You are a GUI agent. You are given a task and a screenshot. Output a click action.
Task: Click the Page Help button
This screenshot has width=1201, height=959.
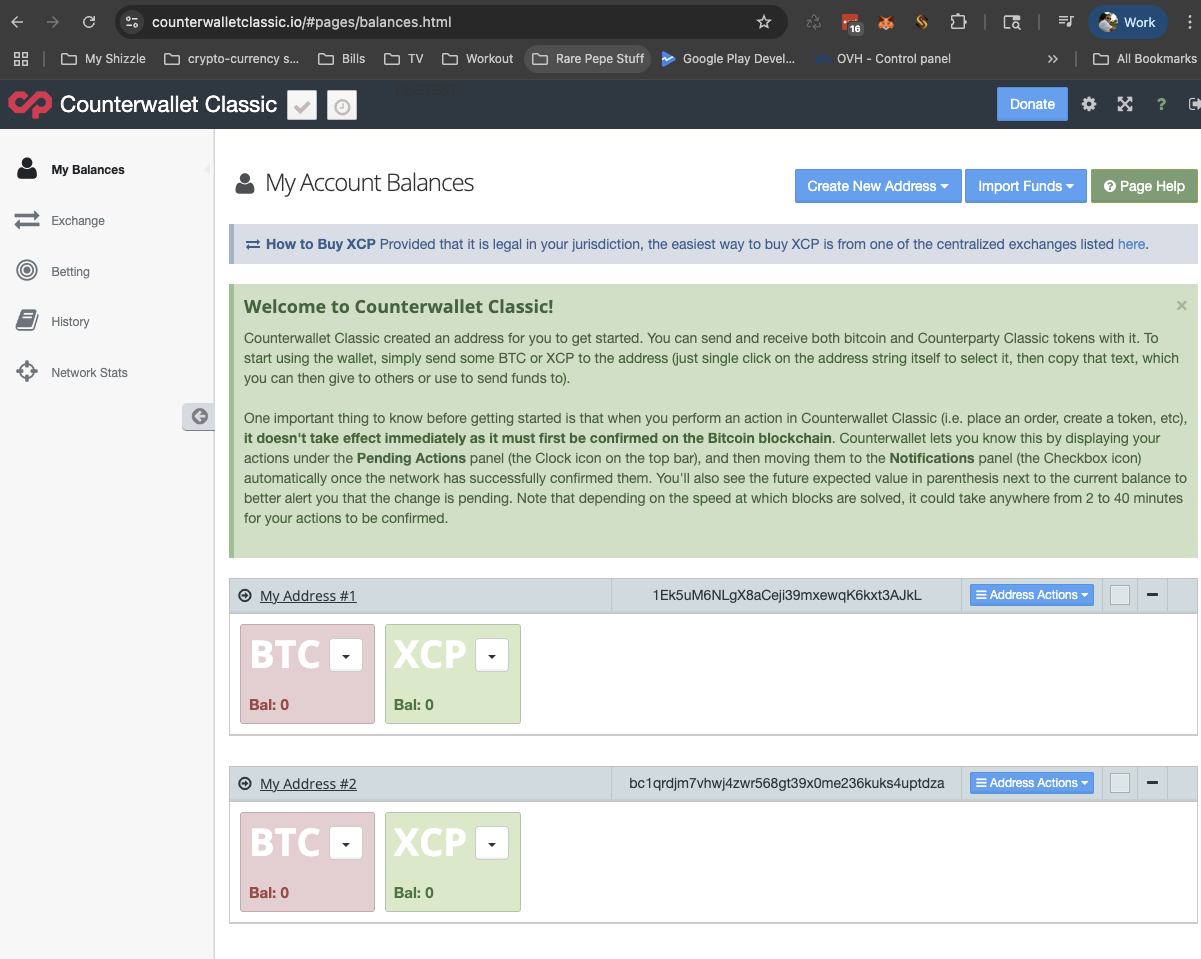tap(1144, 186)
